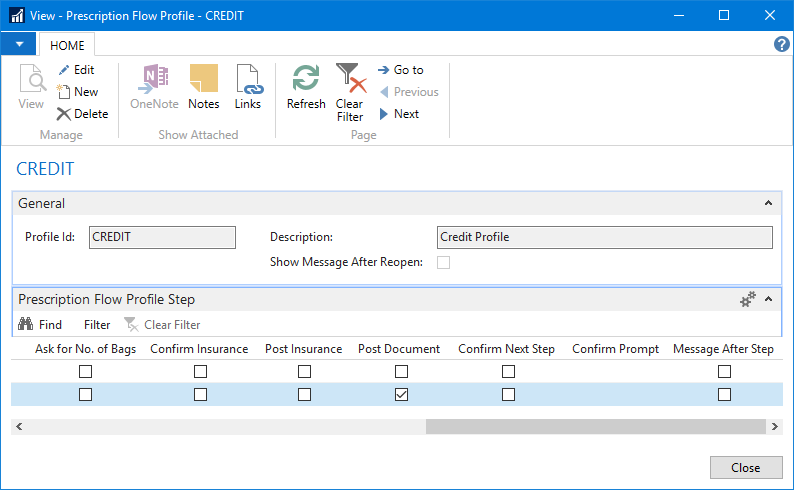794x490 pixels.
Task: Uncheck Post Document in selected row
Action: click(401, 395)
